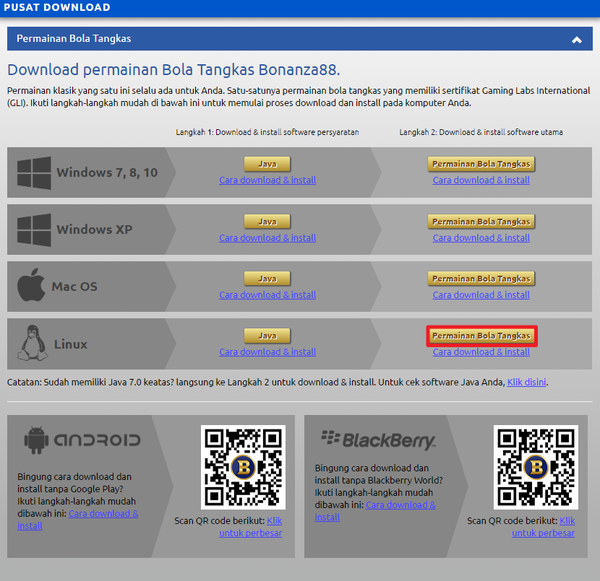Click the Windows XP logo icon
Screen dimensions: 600x581
coord(34,230)
